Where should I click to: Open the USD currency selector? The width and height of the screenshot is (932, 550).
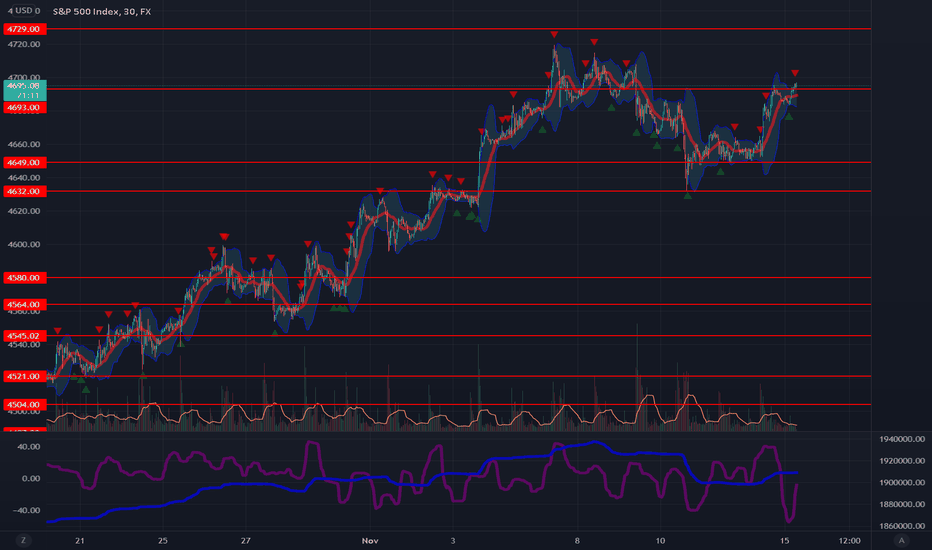click(24, 11)
